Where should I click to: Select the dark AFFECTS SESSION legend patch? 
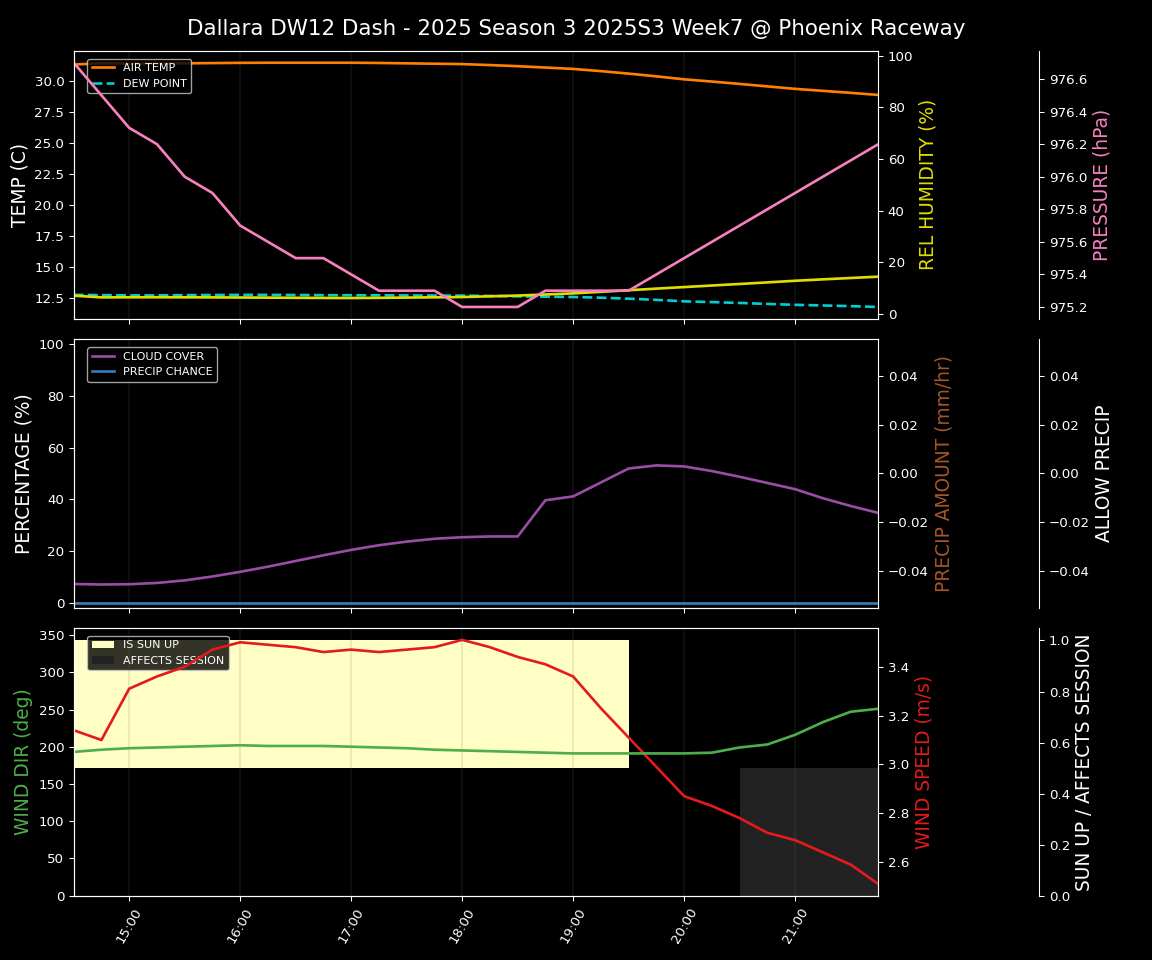coord(104,660)
